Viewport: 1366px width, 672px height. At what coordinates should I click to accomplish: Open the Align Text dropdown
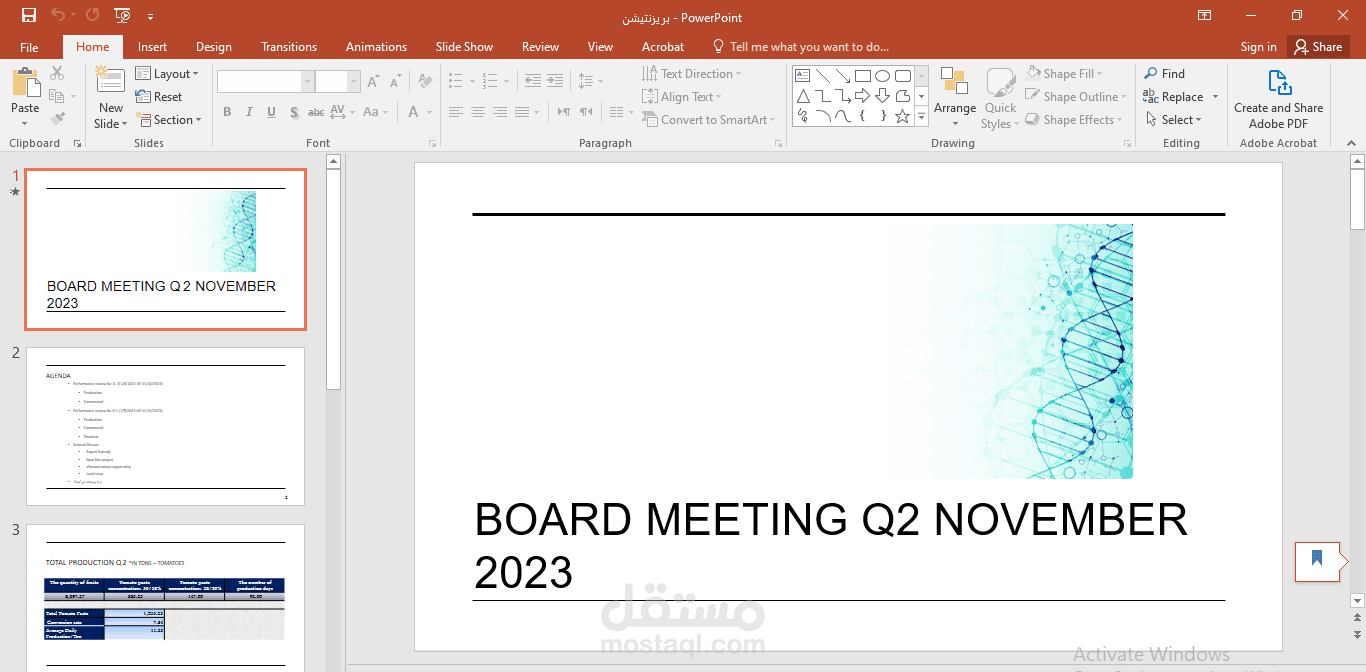pos(682,97)
